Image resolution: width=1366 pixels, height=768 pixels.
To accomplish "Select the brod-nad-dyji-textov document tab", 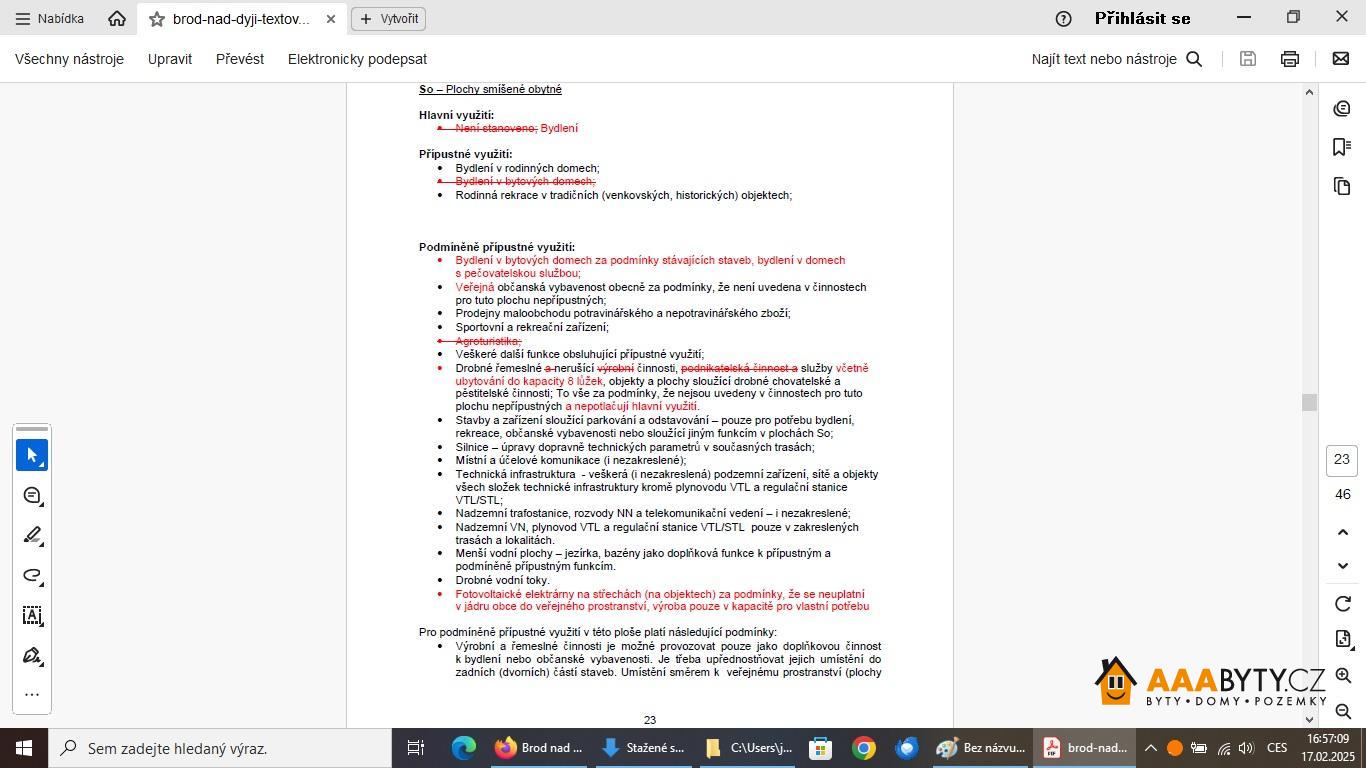I will tap(241, 19).
